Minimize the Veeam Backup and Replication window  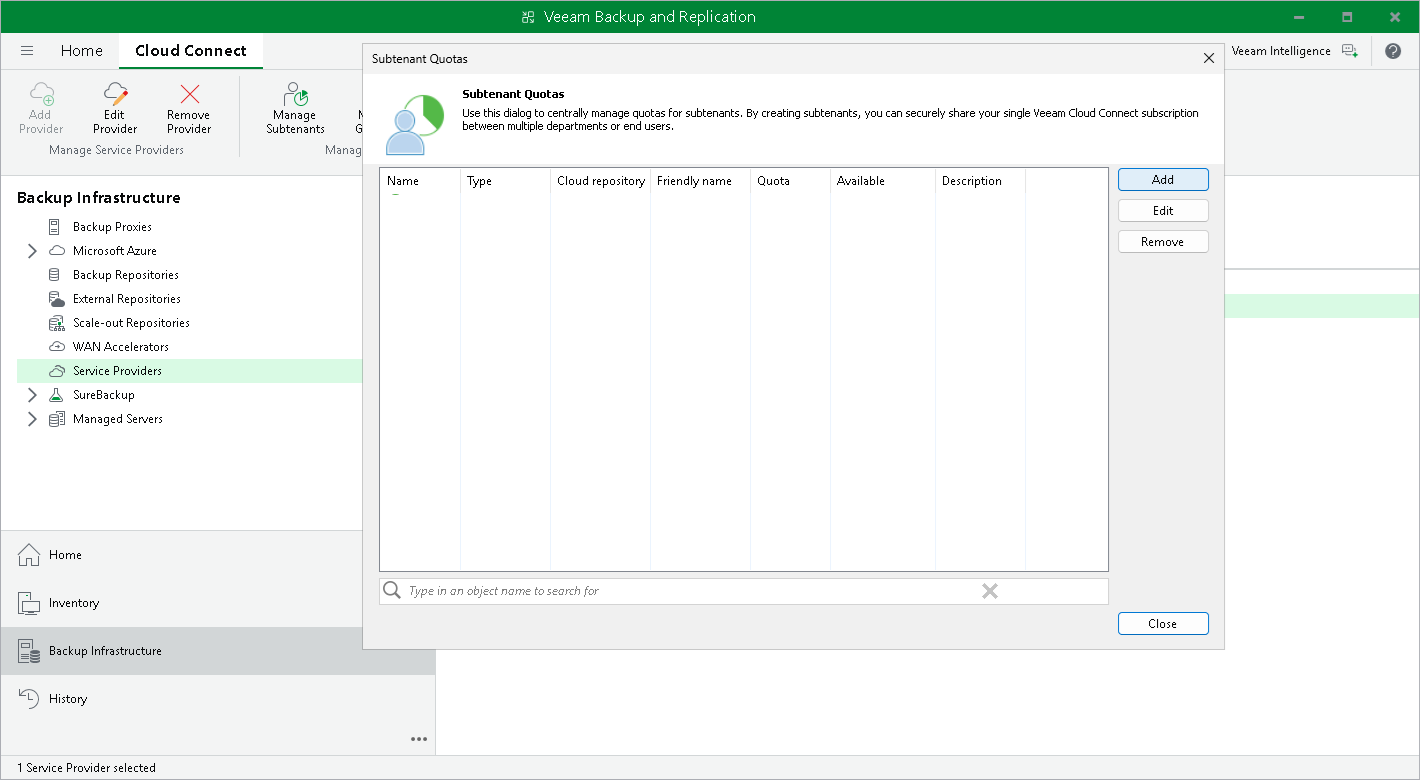tap(1299, 16)
